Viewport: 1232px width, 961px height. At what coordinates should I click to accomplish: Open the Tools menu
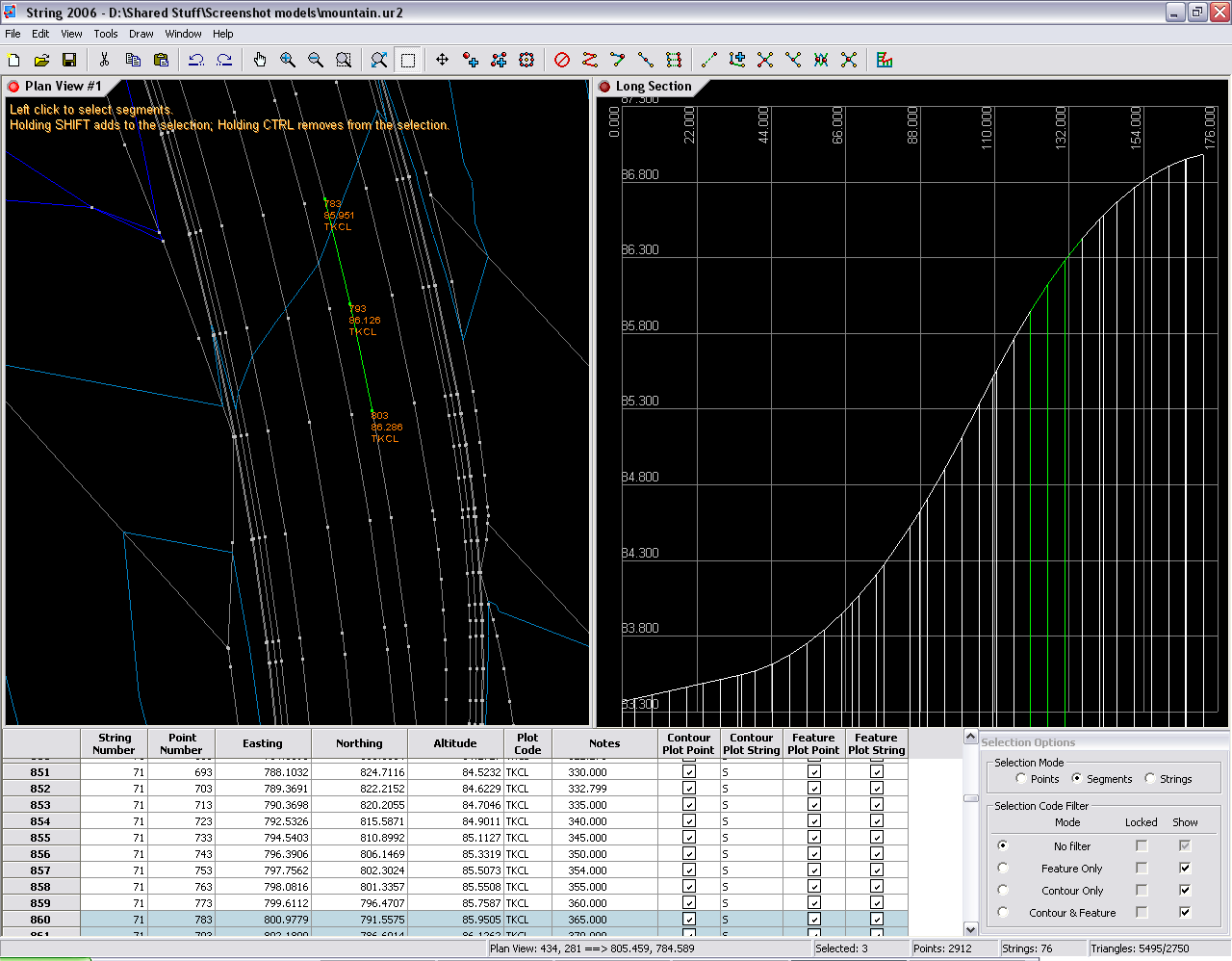[x=106, y=34]
